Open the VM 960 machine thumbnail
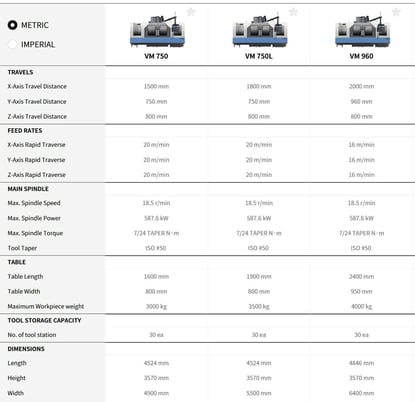The height and width of the screenshot is (402, 415). pyautogui.click(x=362, y=31)
